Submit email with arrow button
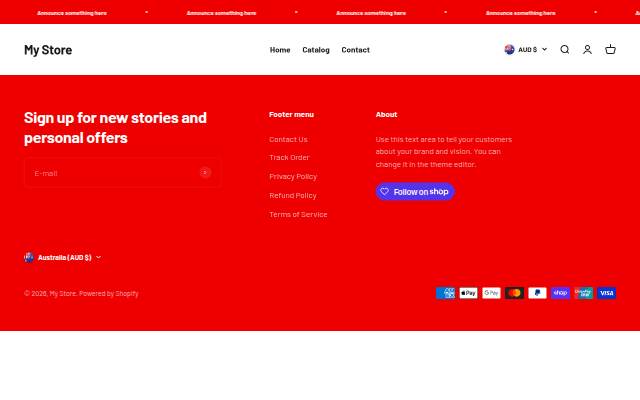Image resolution: width=640 pixels, height=400 pixels. pyautogui.click(x=205, y=173)
